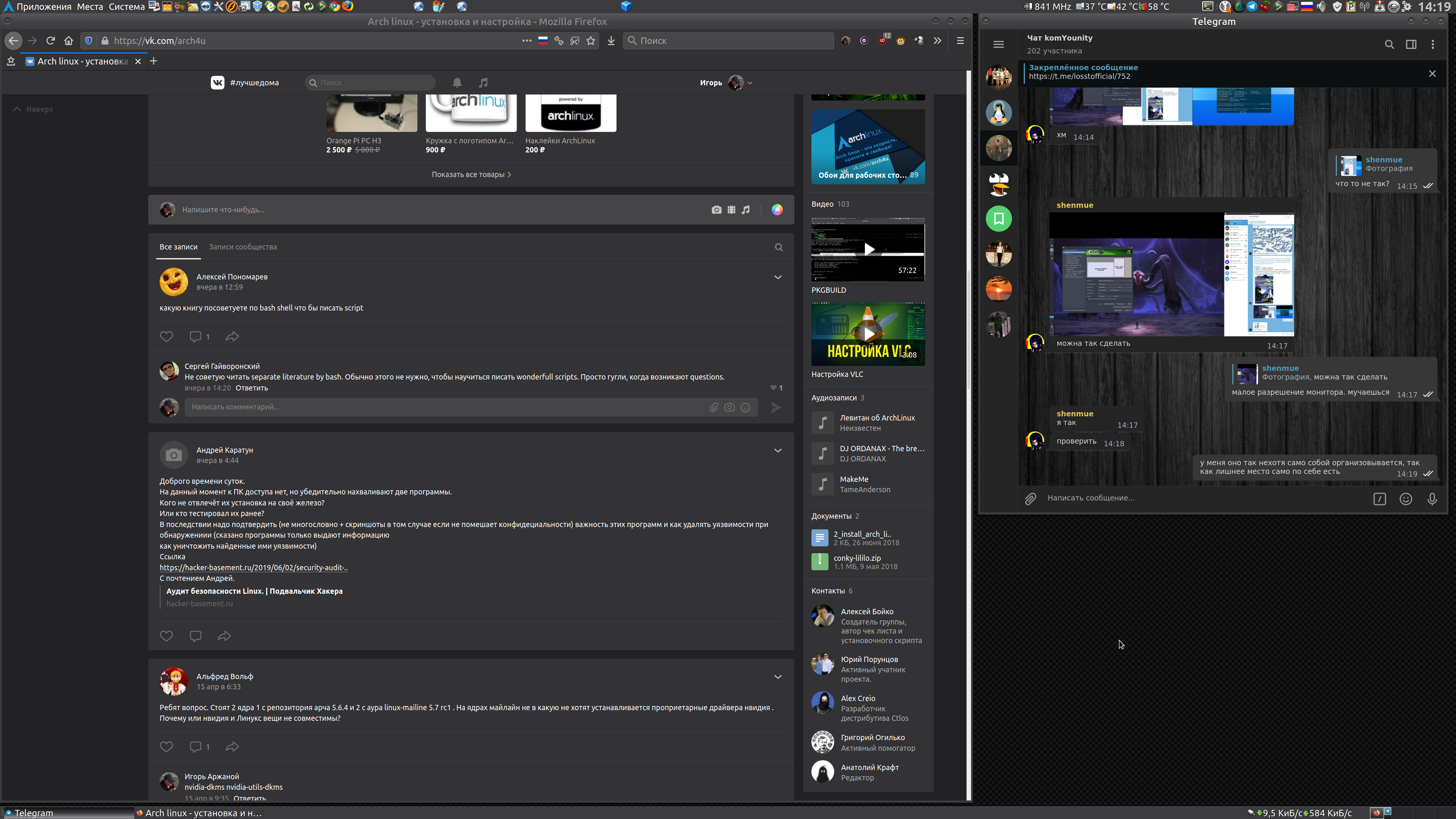Image resolution: width=1456 pixels, height=819 pixels.
Task: Open shenmue screenshot photo in Telegram
Action: click(1171, 275)
